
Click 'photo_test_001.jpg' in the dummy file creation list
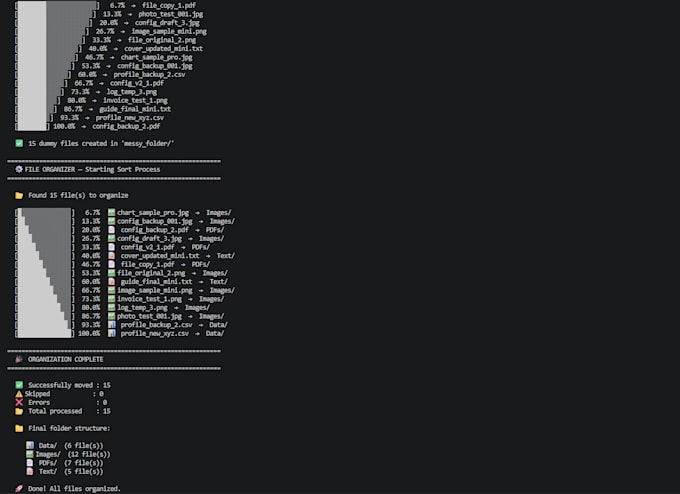170,14
